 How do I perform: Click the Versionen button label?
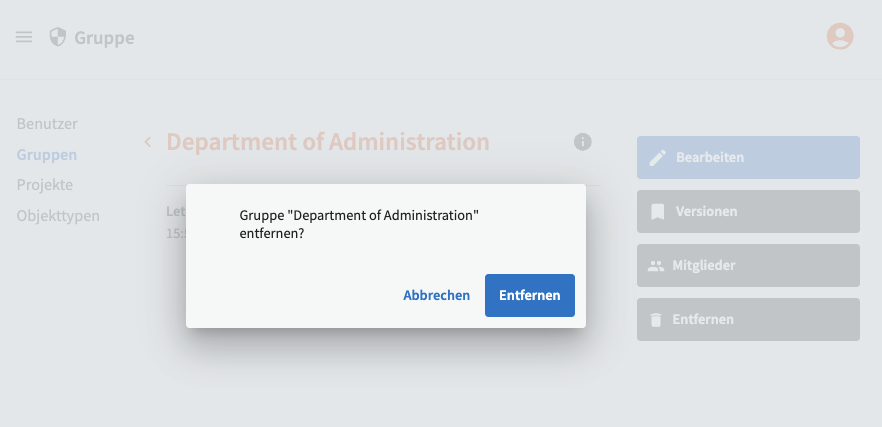tap(706, 212)
